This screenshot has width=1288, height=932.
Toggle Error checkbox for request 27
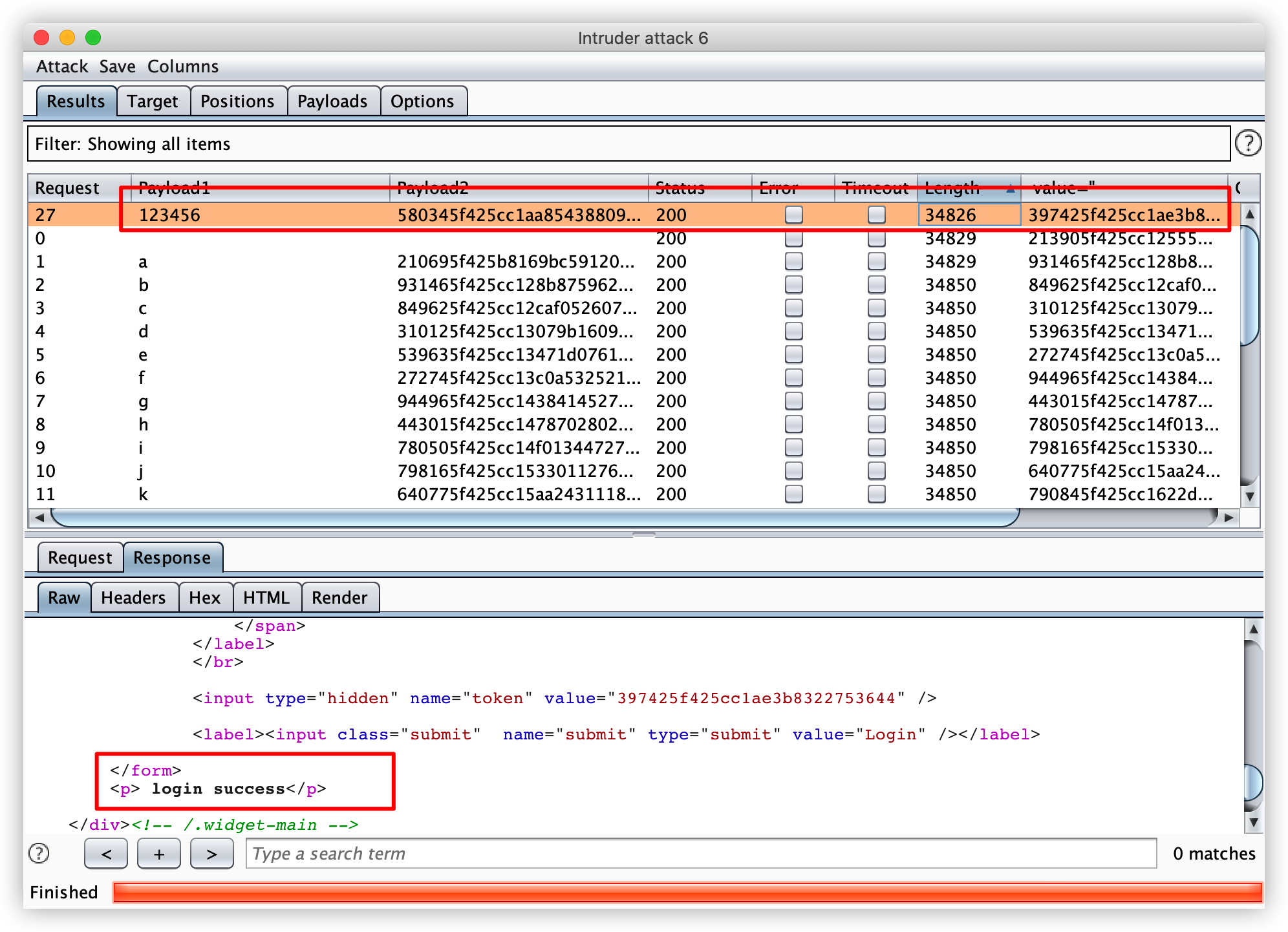pos(793,215)
